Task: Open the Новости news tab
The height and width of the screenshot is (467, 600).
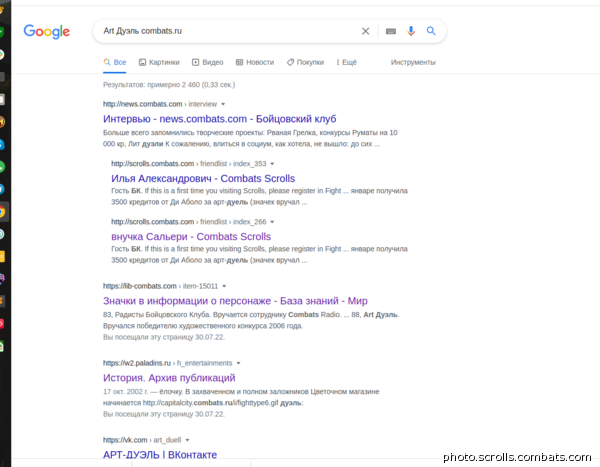Action: point(255,62)
